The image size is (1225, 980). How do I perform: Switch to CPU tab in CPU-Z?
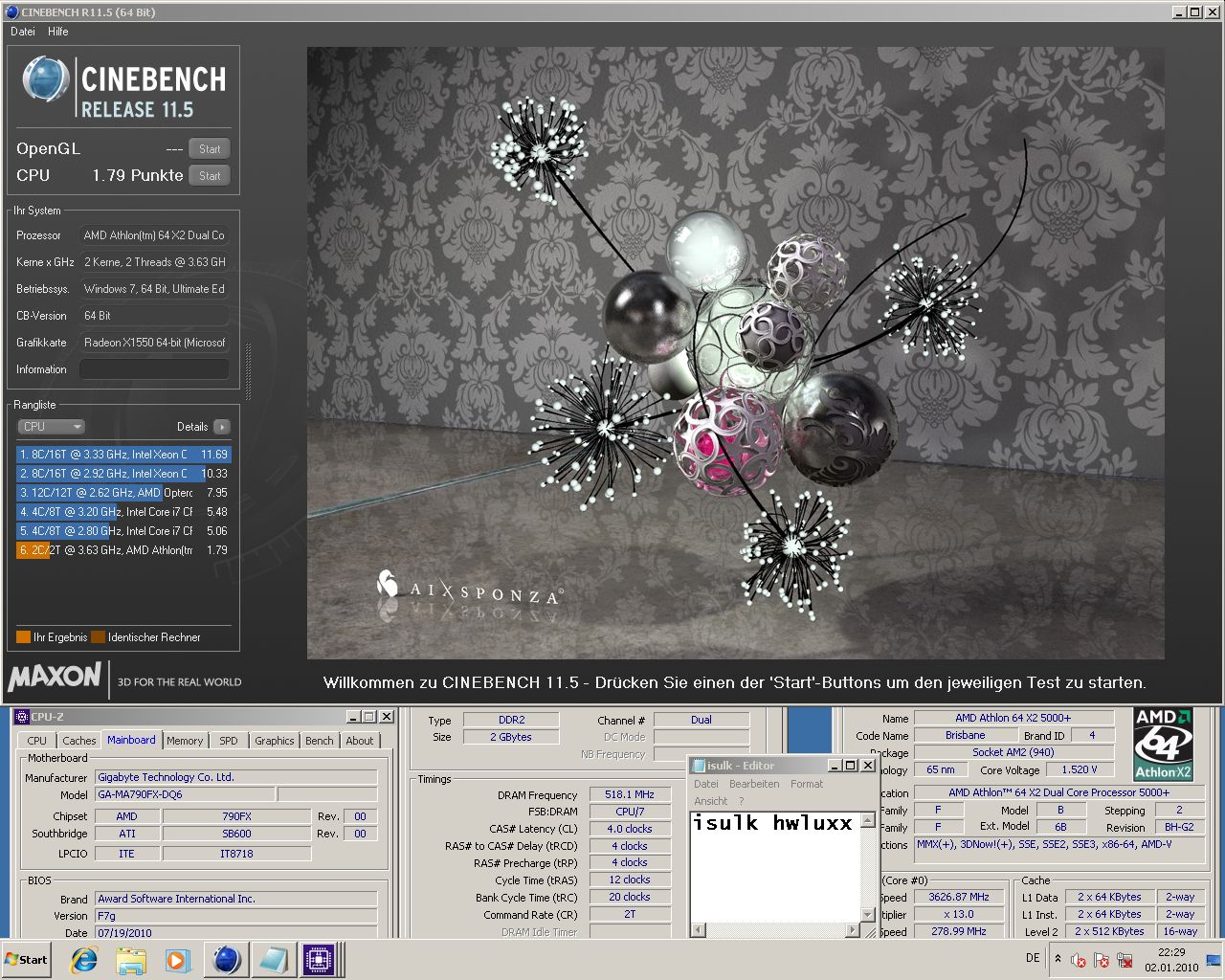click(x=36, y=741)
